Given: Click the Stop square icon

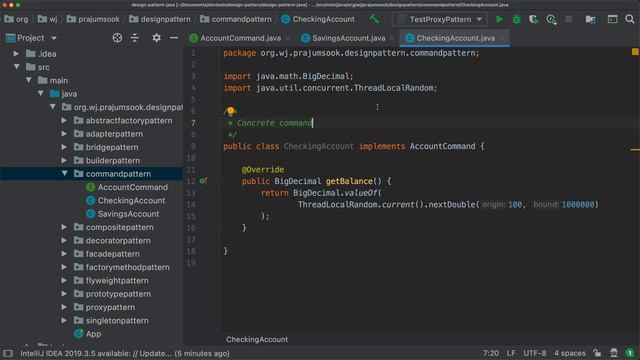Looking at the screenshot, I should tap(569, 19).
